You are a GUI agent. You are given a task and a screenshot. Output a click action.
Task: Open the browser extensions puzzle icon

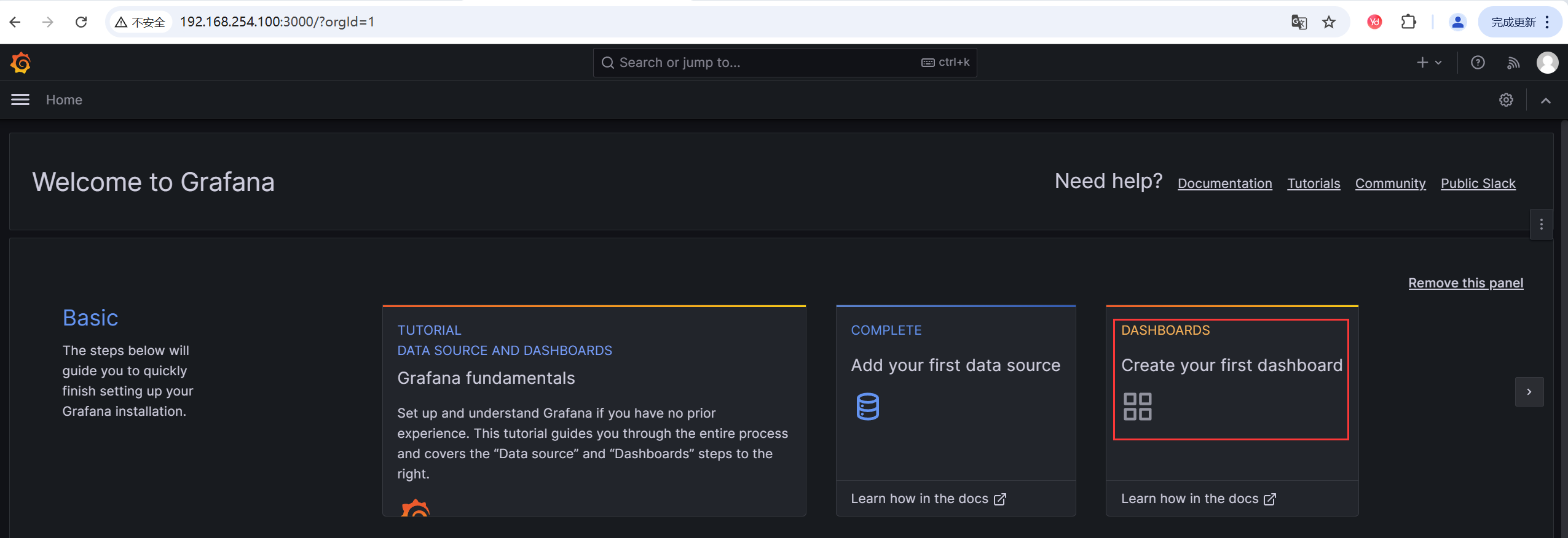(x=1408, y=22)
